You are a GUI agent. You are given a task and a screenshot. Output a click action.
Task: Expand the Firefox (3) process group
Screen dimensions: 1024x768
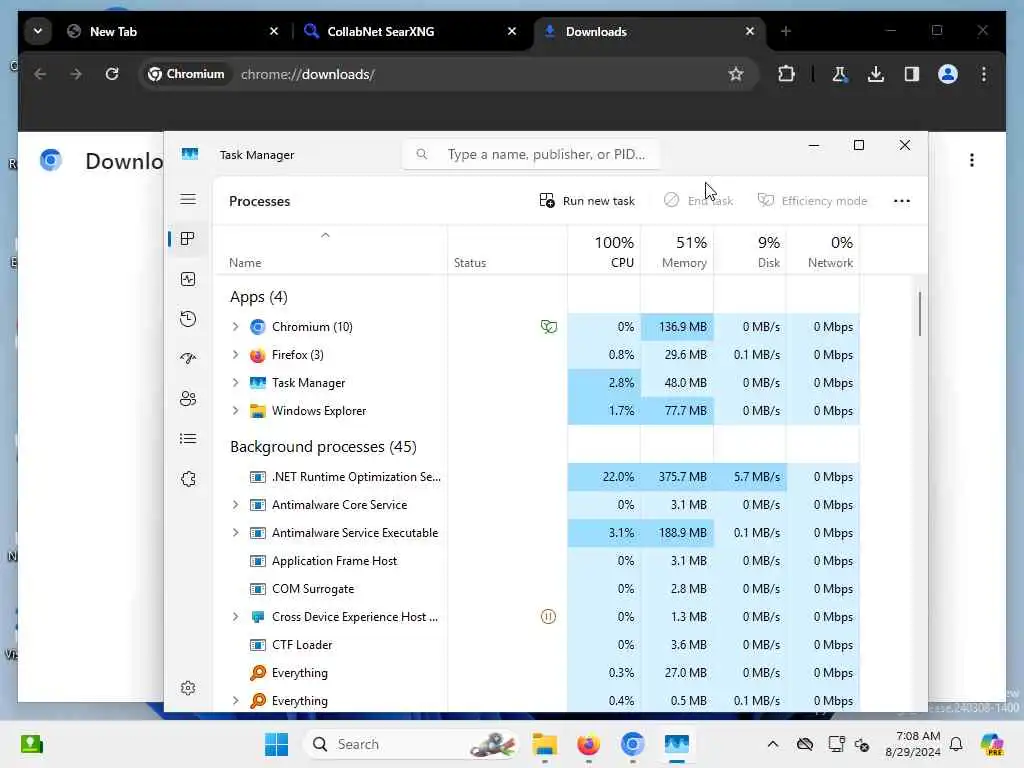236,355
